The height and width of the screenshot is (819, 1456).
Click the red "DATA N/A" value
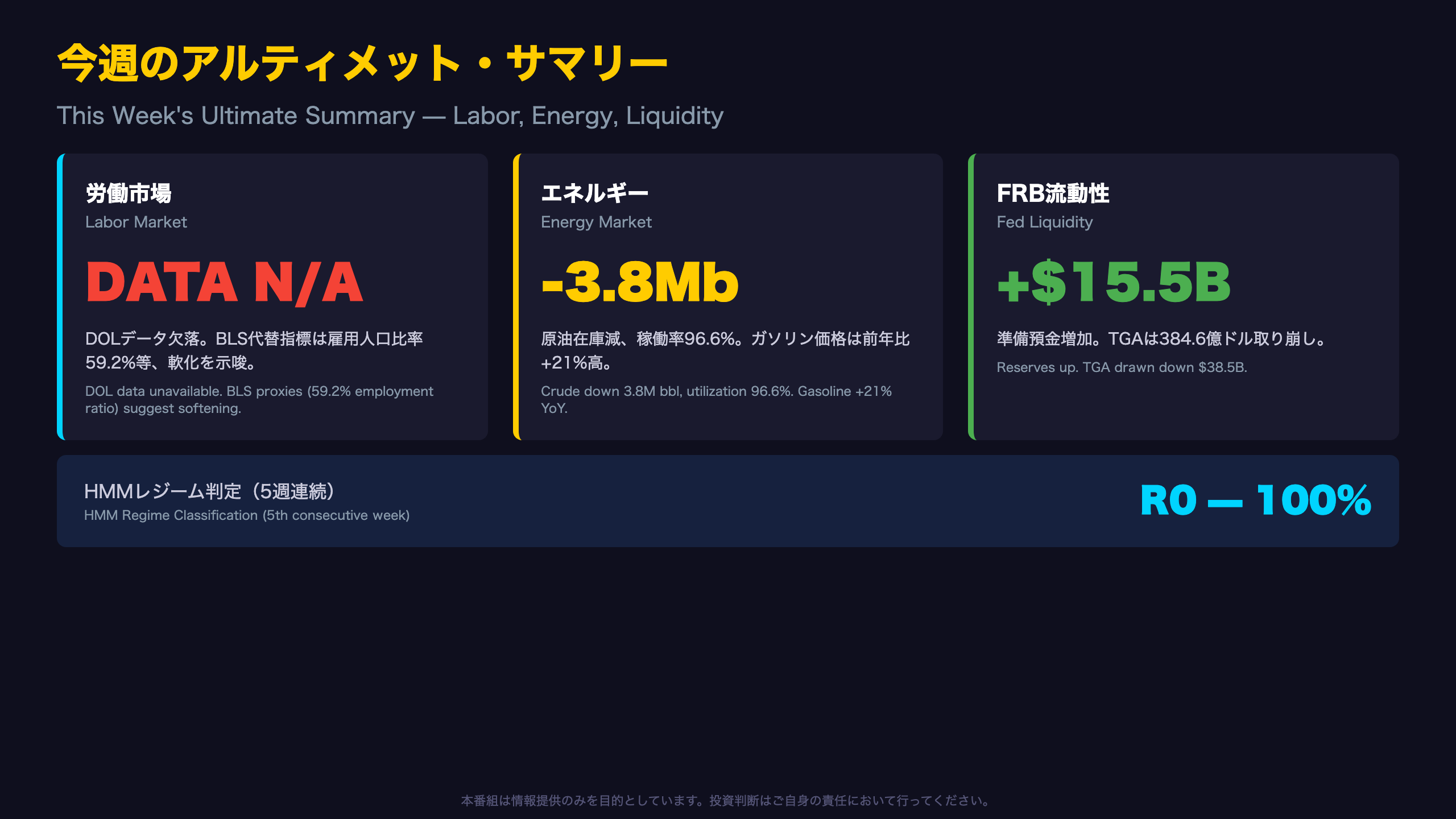coord(224,282)
